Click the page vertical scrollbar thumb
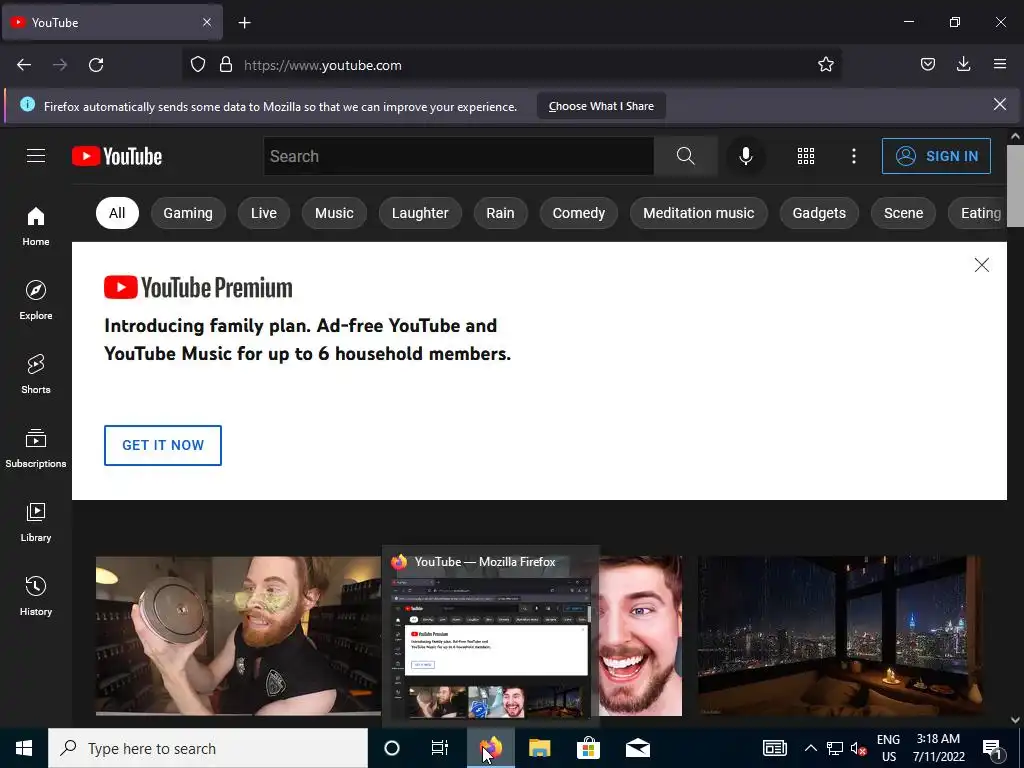This screenshot has width=1024, height=768. (x=1015, y=186)
